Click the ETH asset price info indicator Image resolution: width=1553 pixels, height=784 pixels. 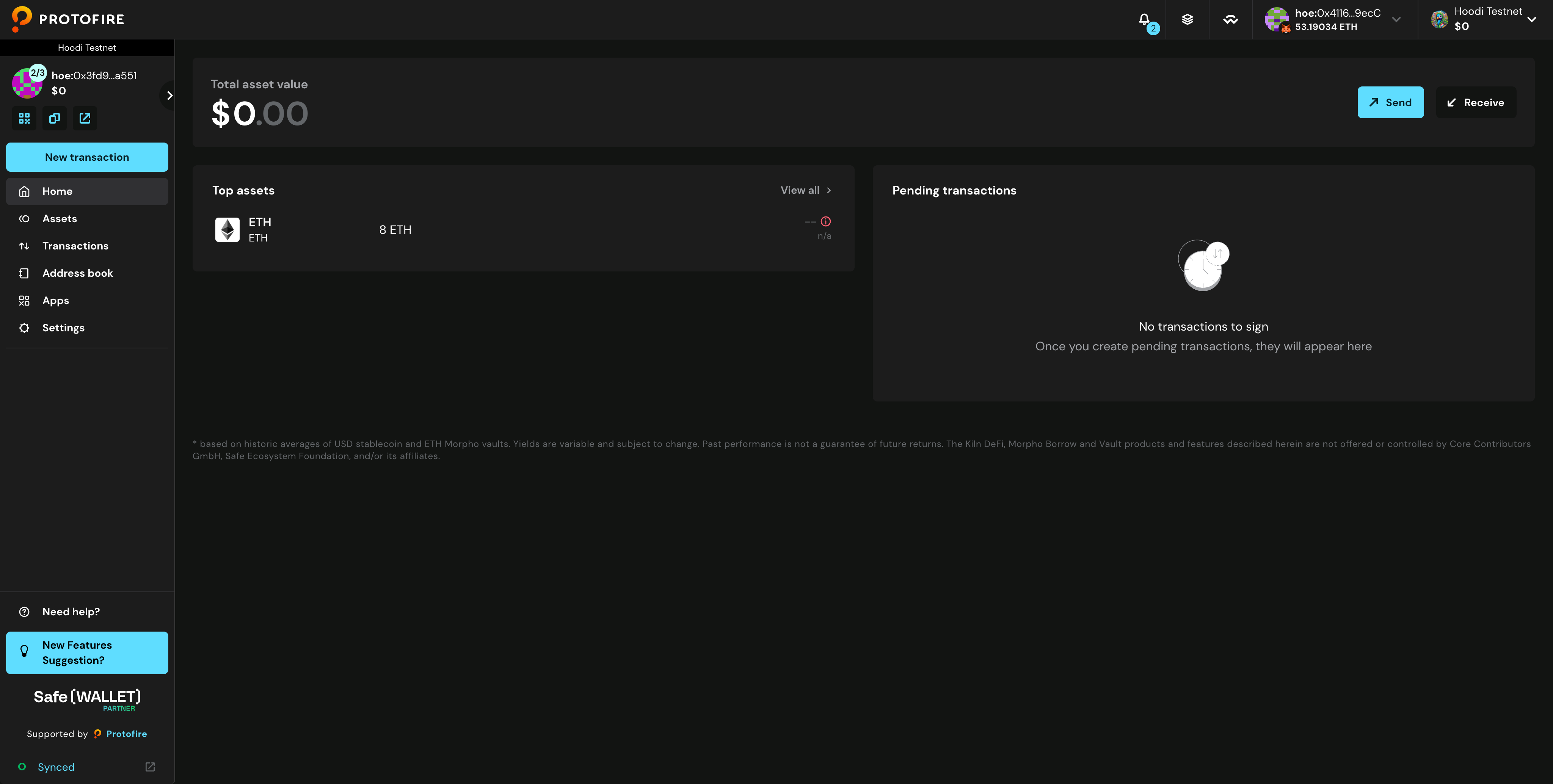coord(825,221)
